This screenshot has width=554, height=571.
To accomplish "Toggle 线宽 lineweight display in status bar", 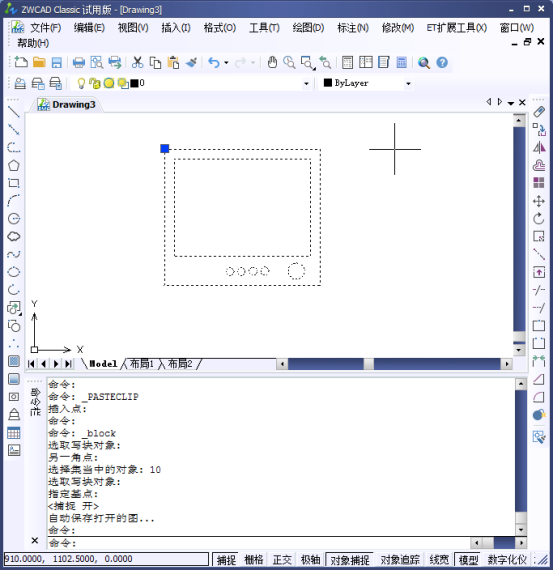I will tap(439, 560).
